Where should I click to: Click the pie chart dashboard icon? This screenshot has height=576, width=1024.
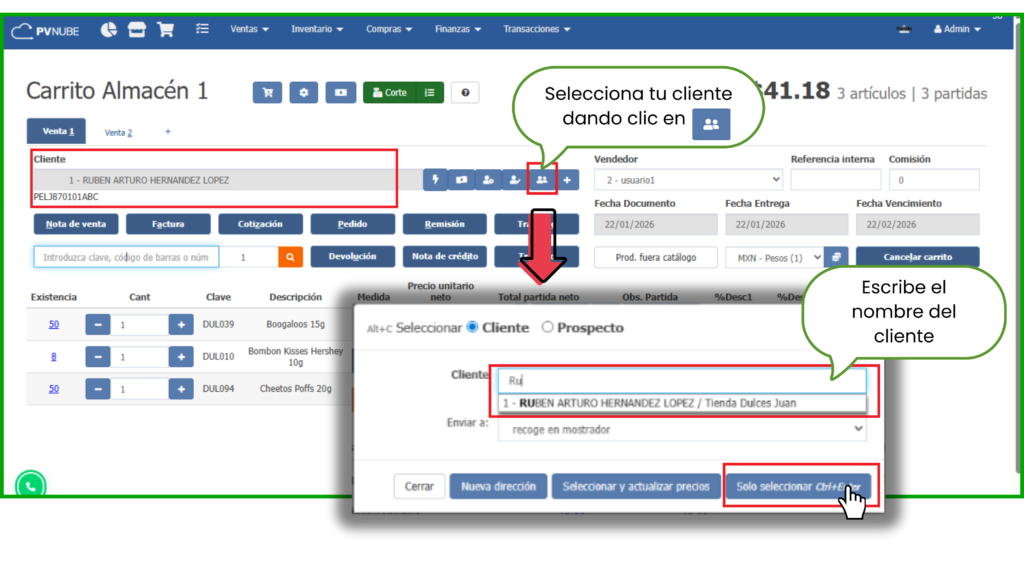click(109, 29)
